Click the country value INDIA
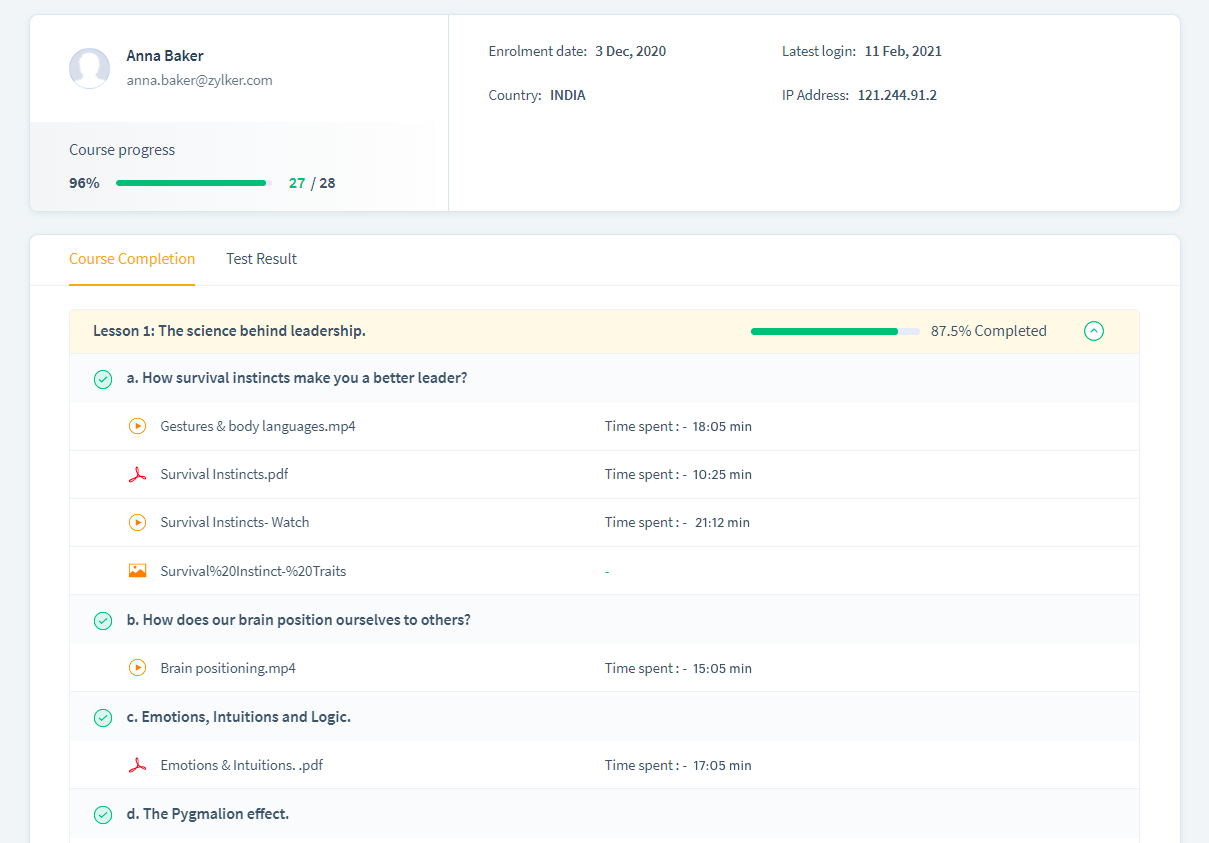The width and height of the screenshot is (1209, 843). pos(568,96)
